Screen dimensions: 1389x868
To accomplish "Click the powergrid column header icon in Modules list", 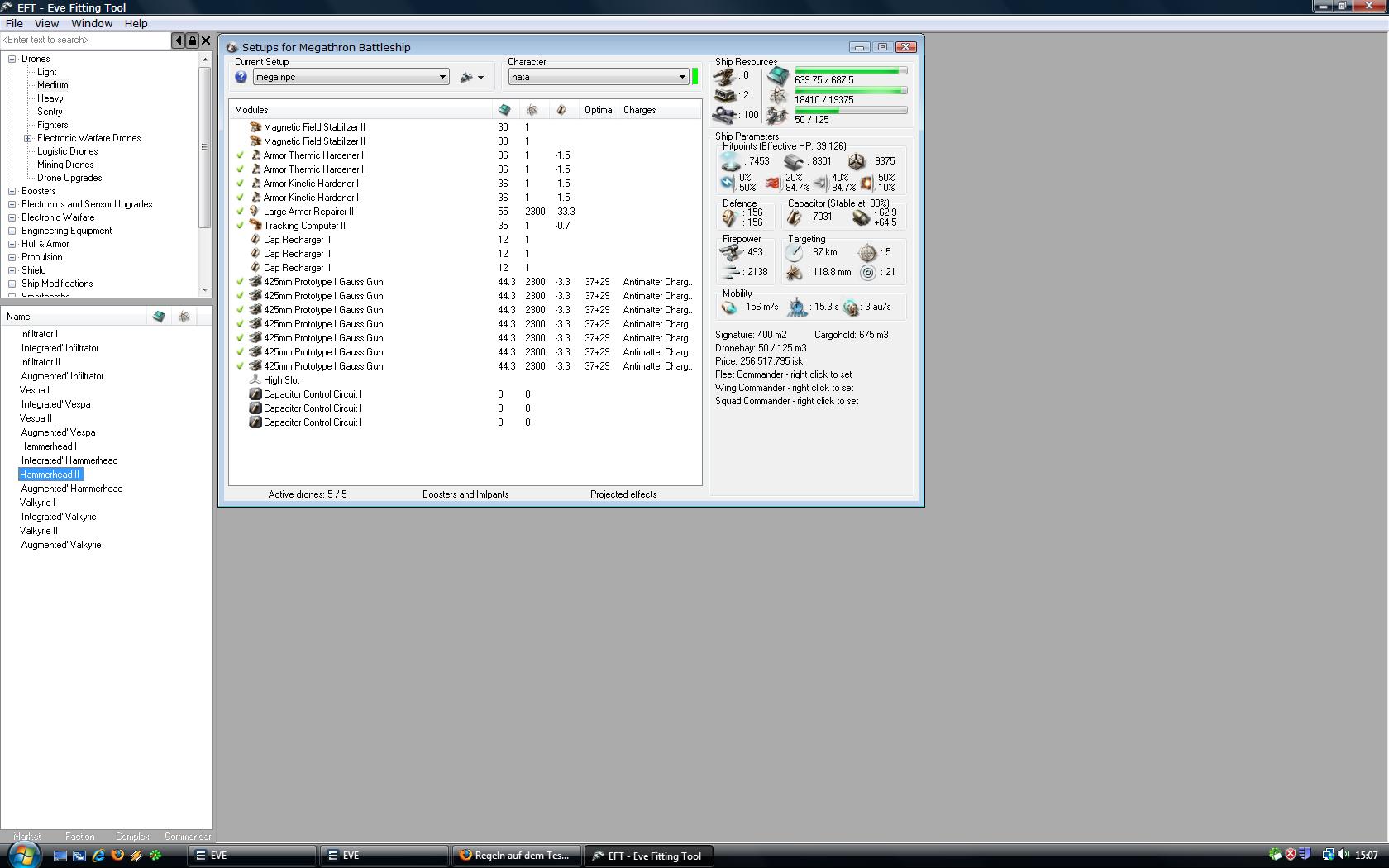I will [x=532, y=110].
